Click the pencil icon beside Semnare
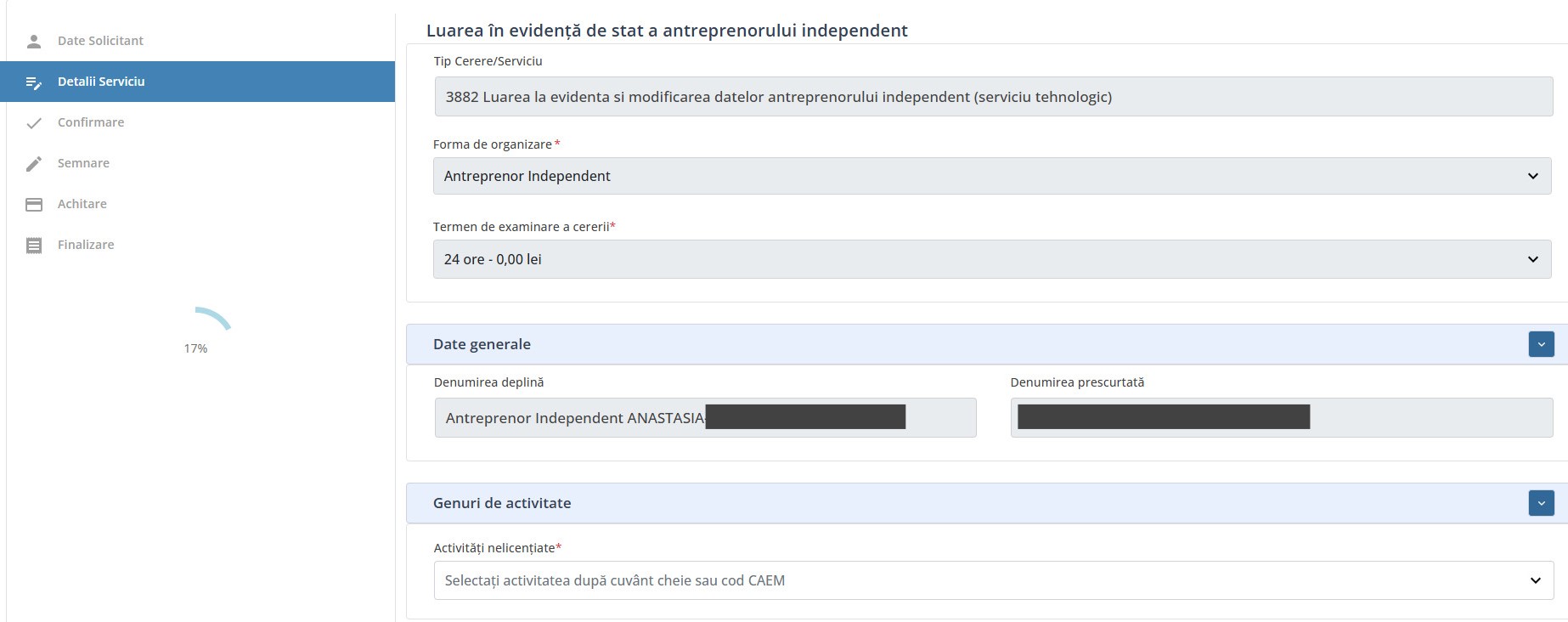The image size is (1568, 622). click(34, 164)
